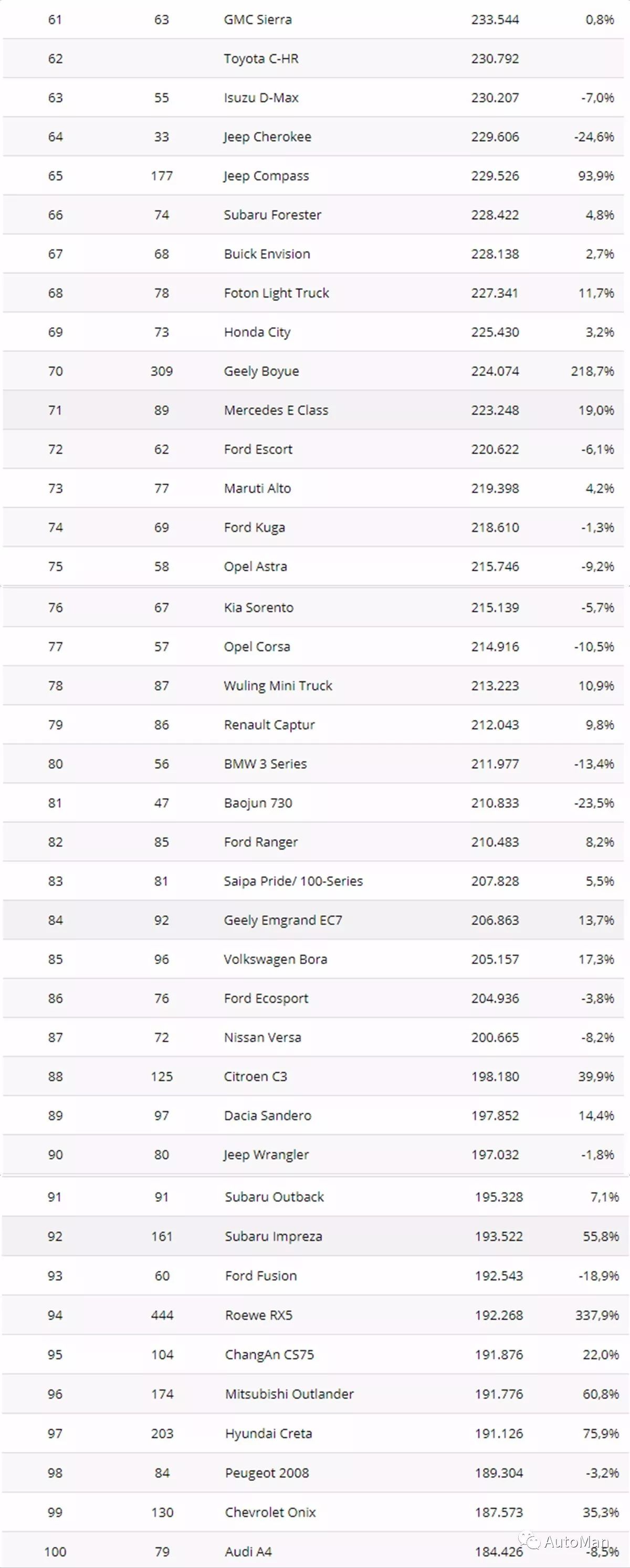Select the Mitsubishi Outlander entry
Image resolution: width=630 pixels, height=1568 pixels.
pyautogui.click(x=289, y=1394)
